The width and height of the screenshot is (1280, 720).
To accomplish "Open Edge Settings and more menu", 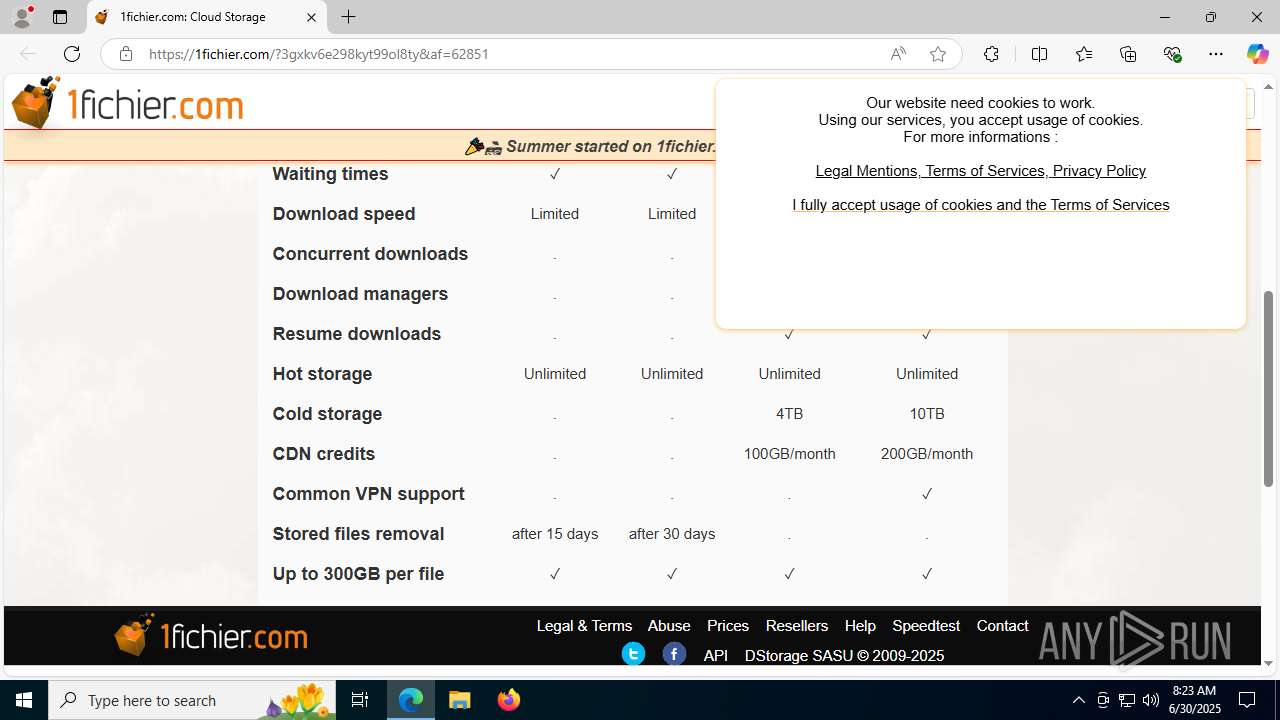I will 1216,54.
